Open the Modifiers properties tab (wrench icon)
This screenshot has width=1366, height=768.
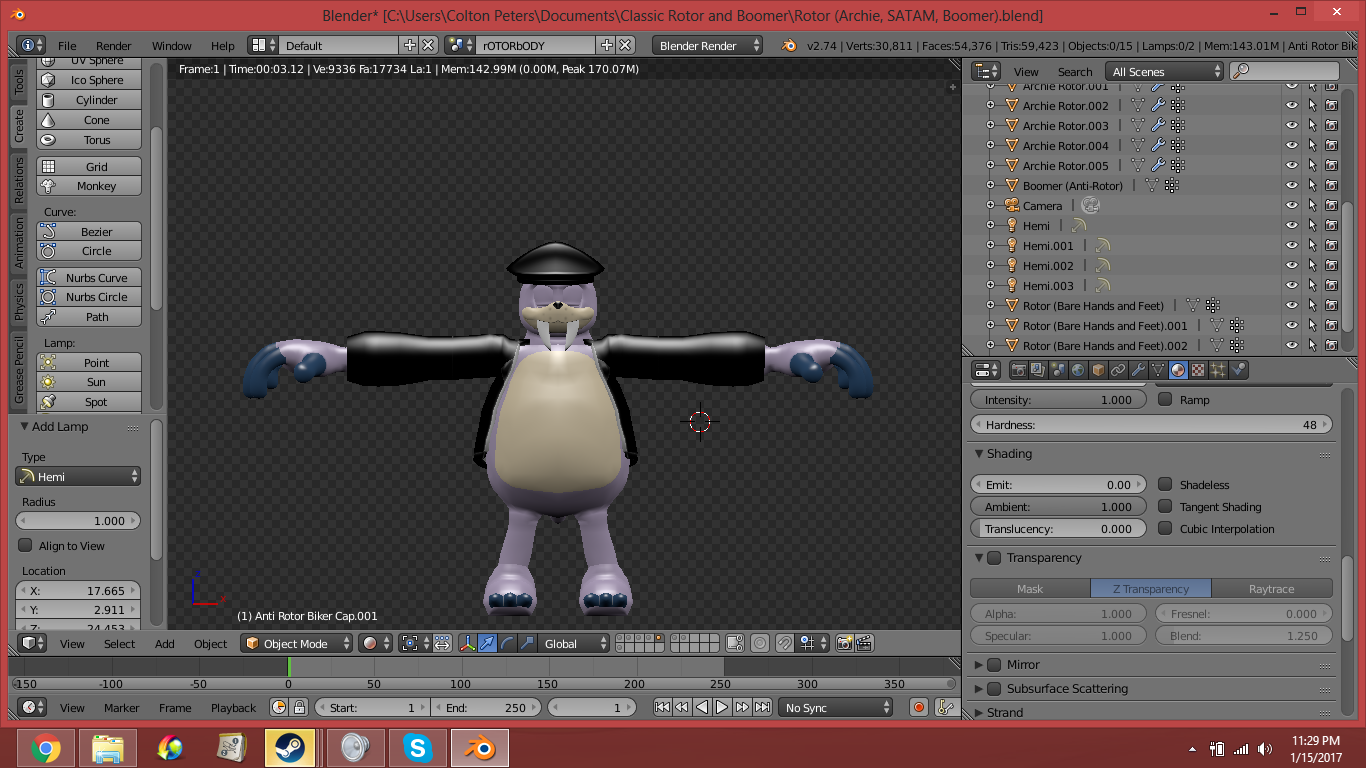[1138, 370]
